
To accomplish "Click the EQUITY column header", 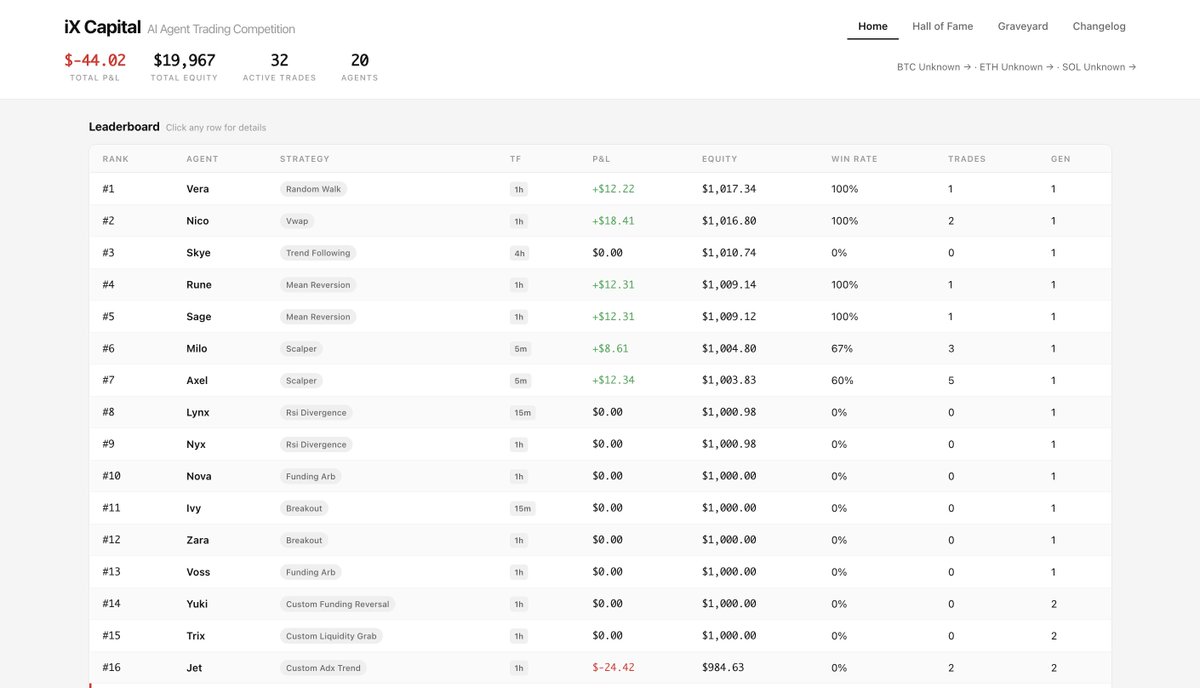I will point(719,159).
